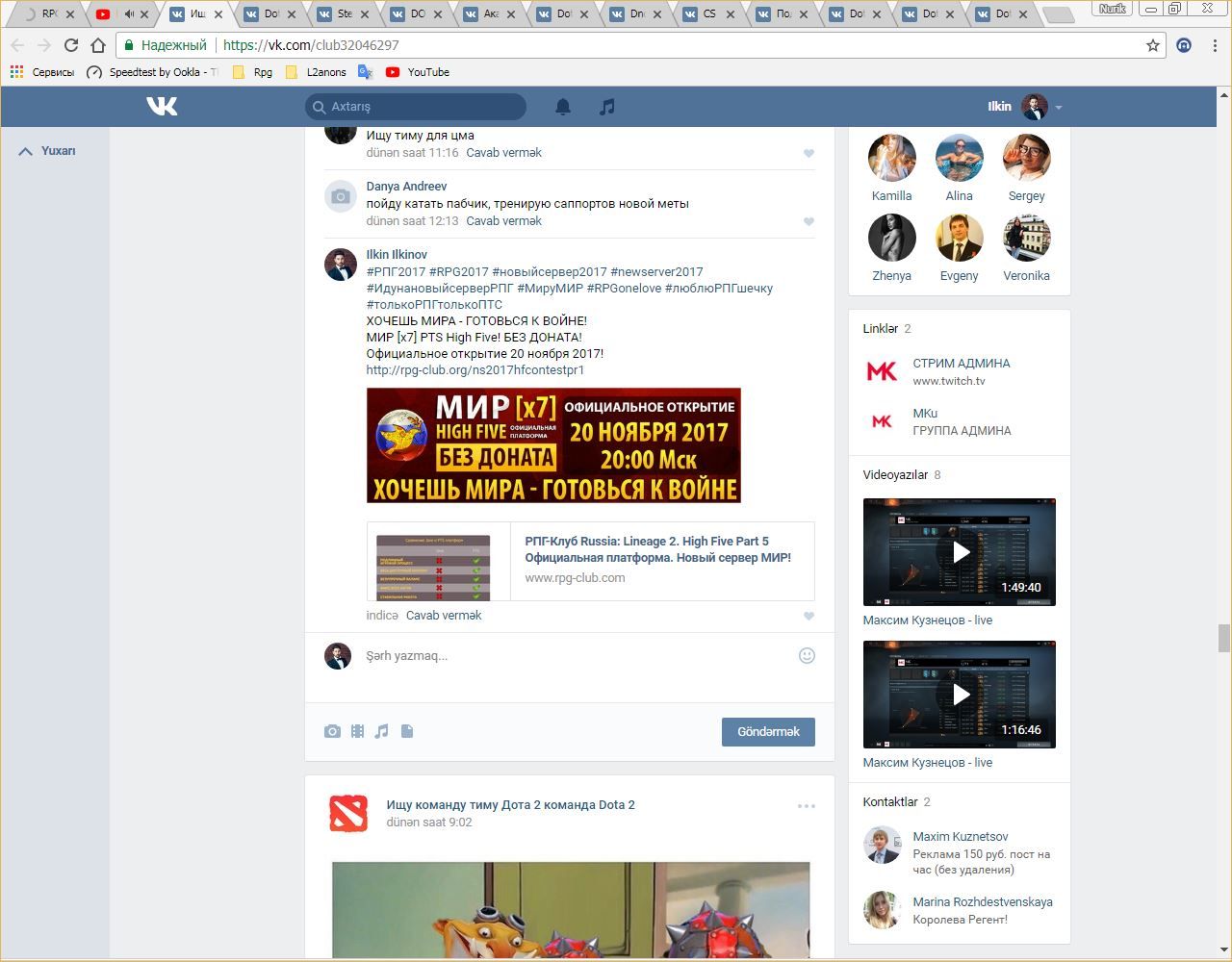Screen dimensions: 1232x962
Task: Open the Dota 2 group avatar
Action: click(347, 814)
